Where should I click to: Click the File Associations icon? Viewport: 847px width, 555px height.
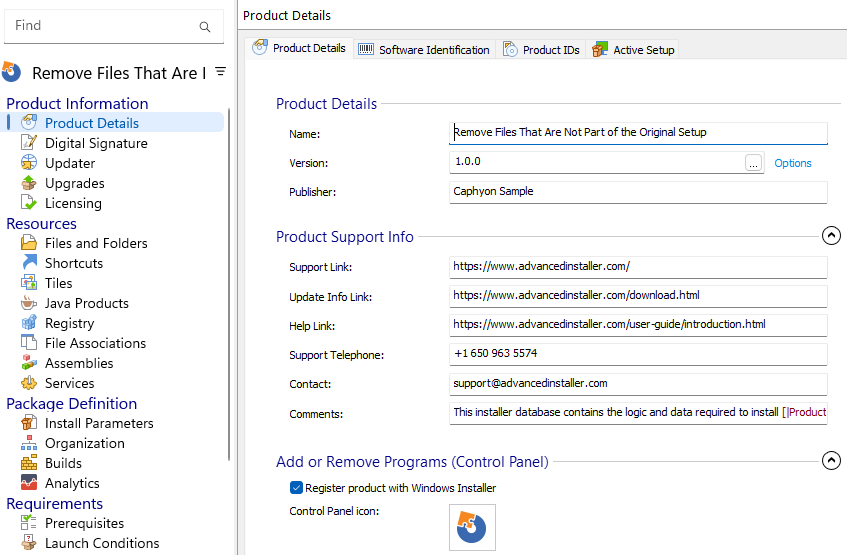[x=29, y=343]
